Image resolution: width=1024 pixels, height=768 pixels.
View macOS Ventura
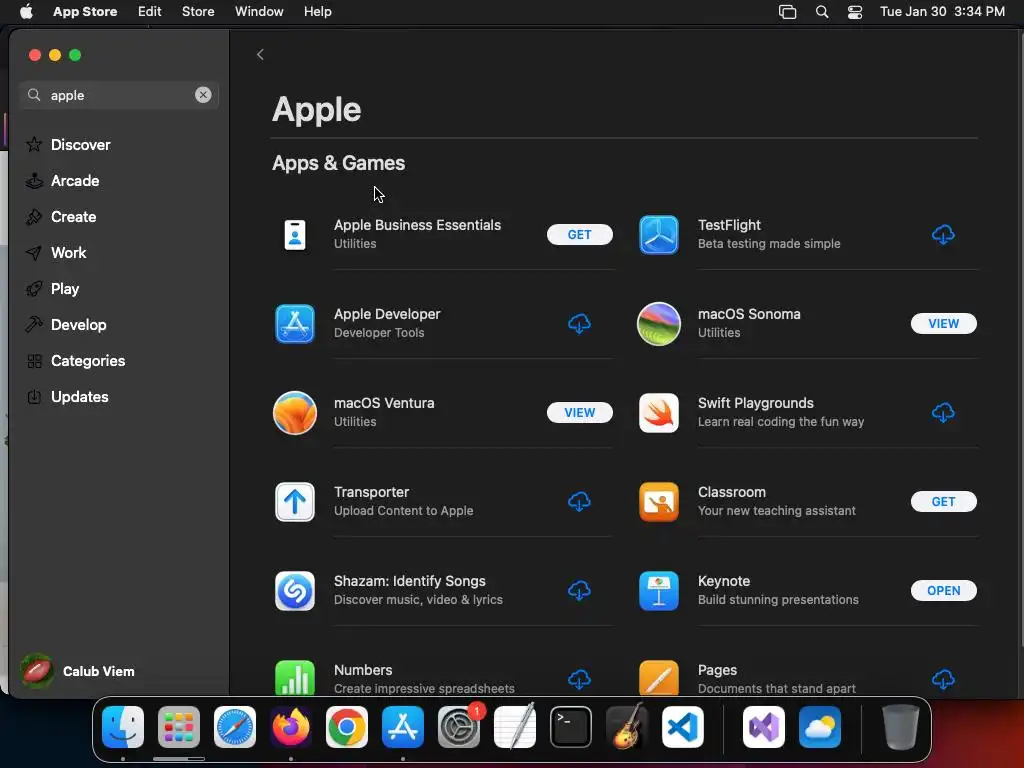[579, 413]
